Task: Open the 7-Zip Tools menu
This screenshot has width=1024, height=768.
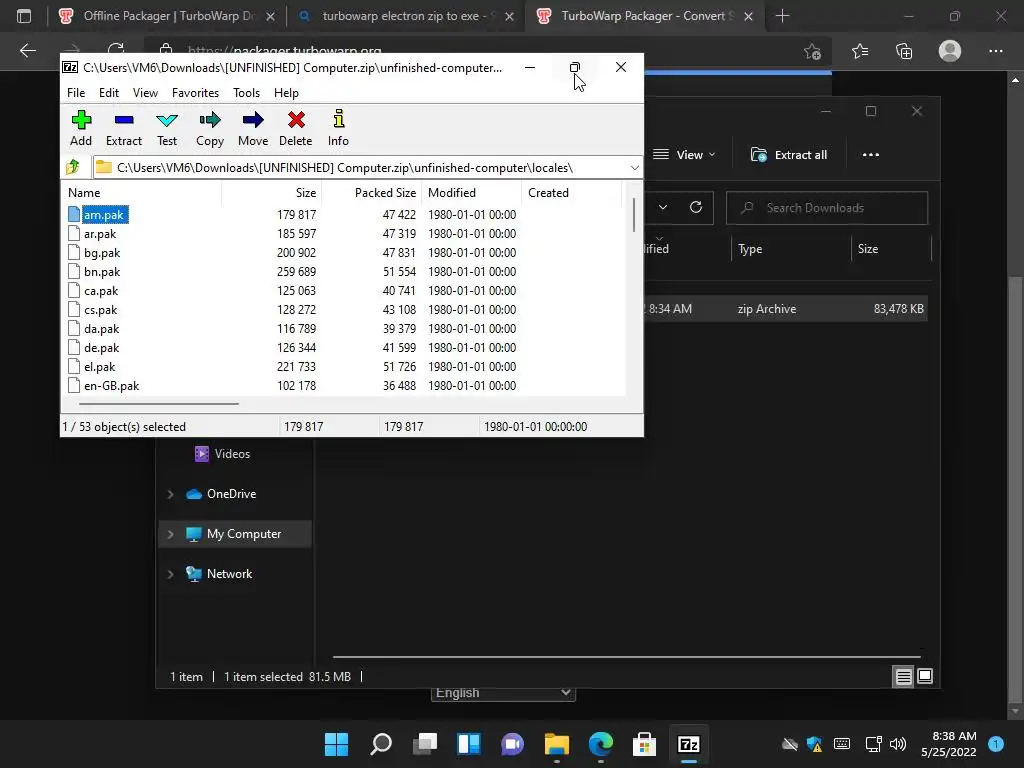Action: point(246,93)
